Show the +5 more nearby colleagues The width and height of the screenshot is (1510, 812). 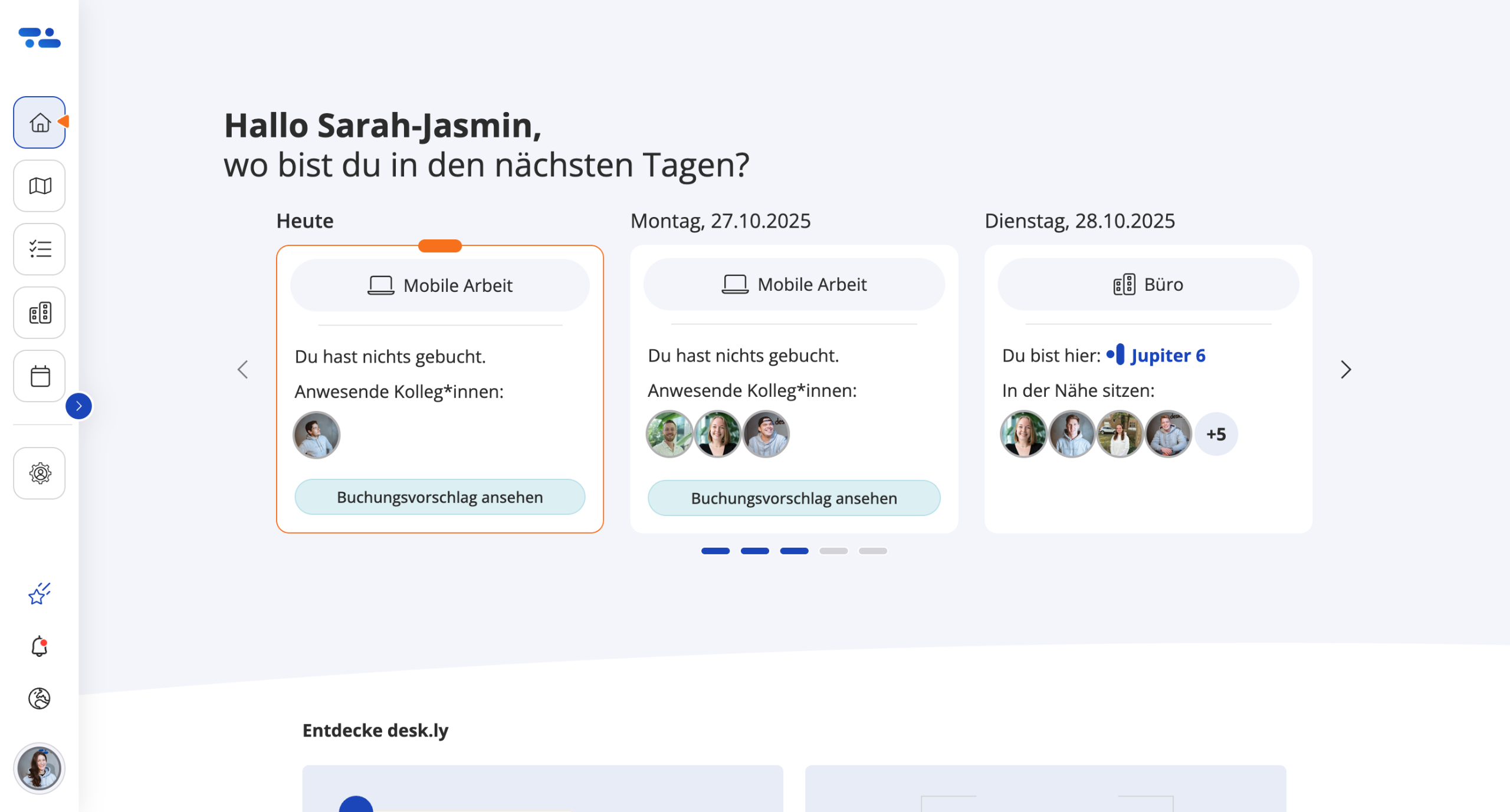(x=1216, y=435)
